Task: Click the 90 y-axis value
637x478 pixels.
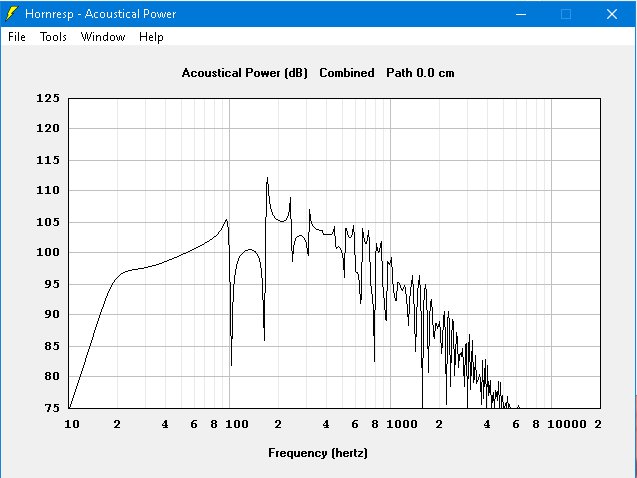Action: point(52,314)
